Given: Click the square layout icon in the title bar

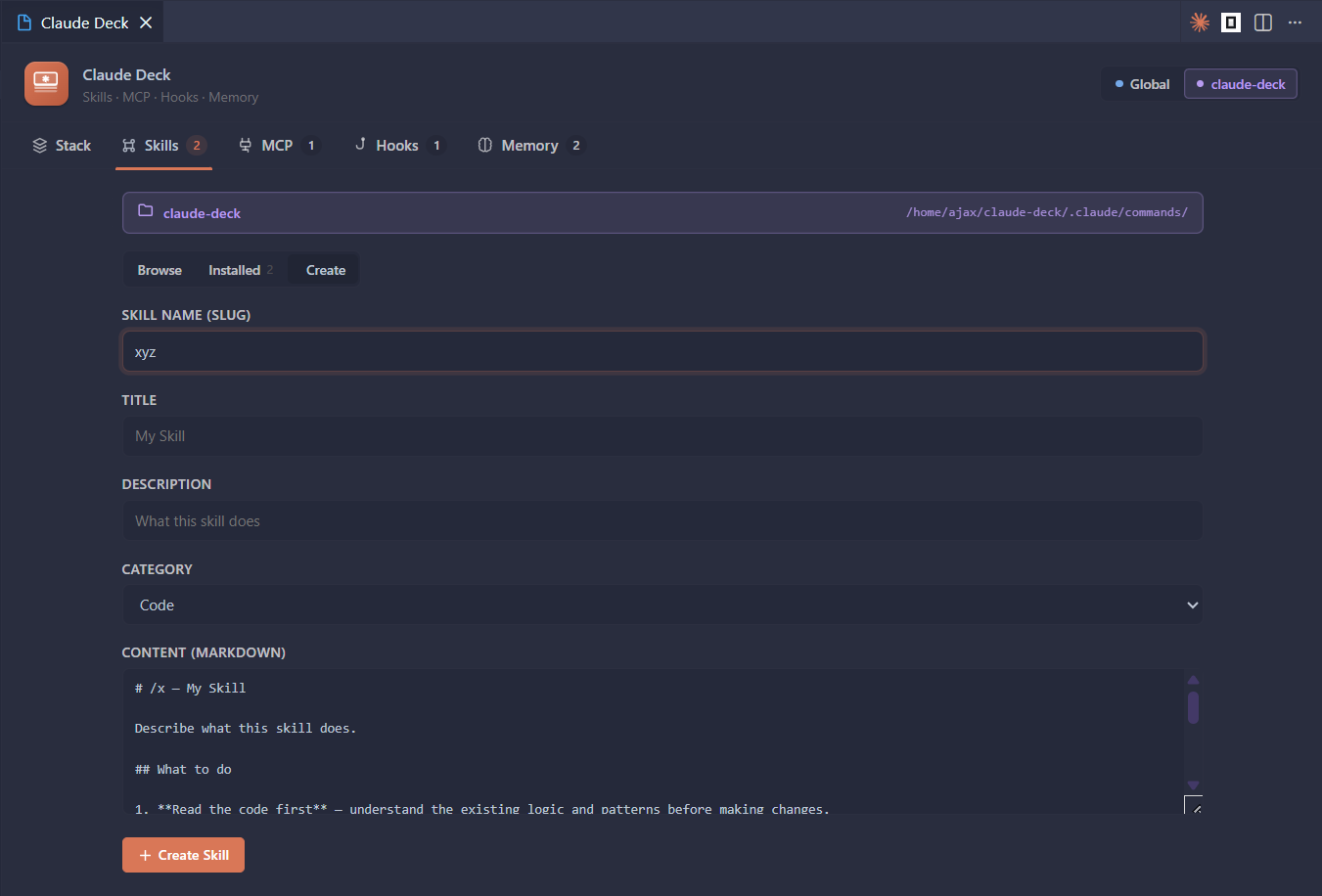Looking at the screenshot, I should (x=1231, y=22).
